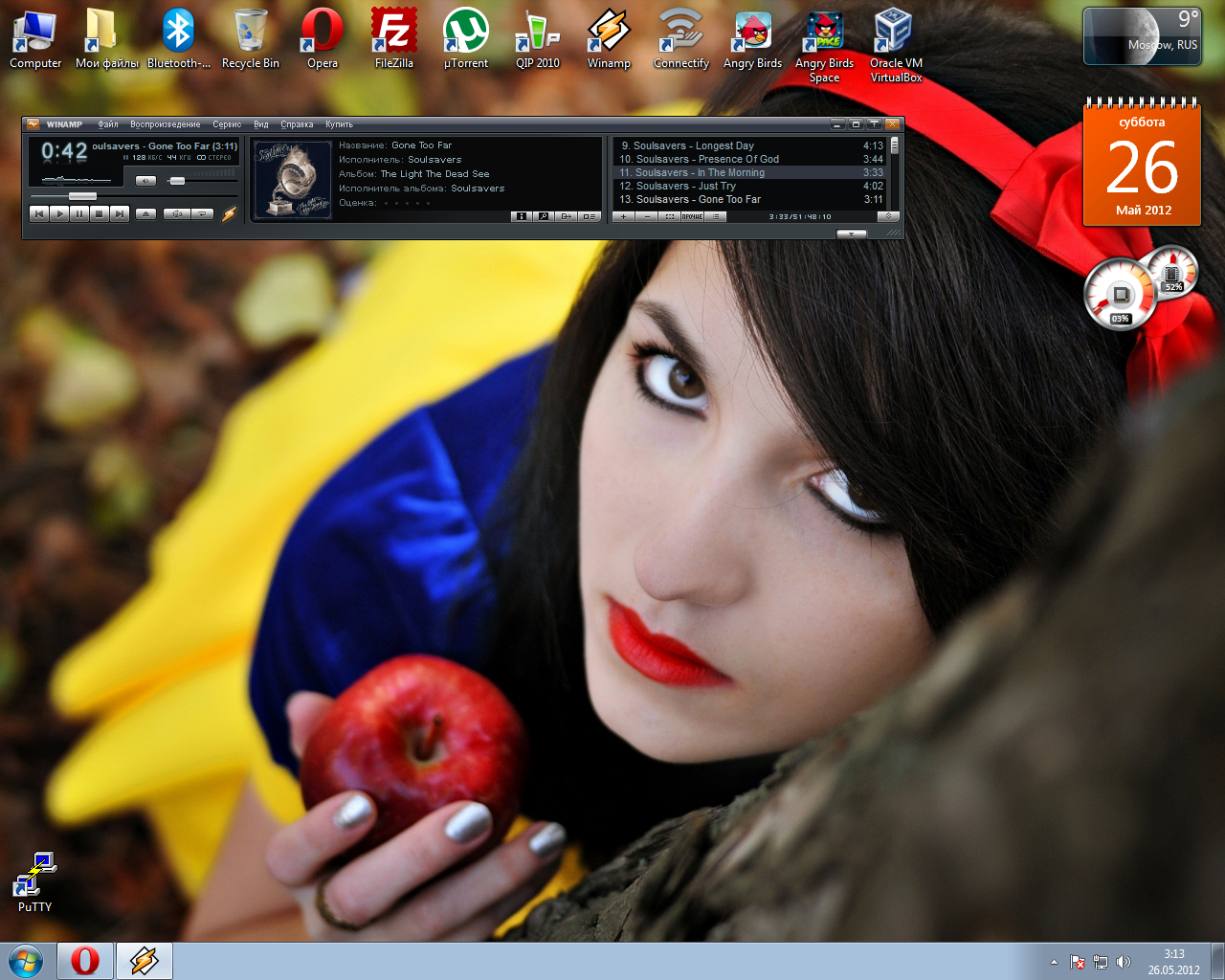Image resolution: width=1225 pixels, height=980 pixels.
Task: Click the Winamp lightning bolt icon
Action: pyautogui.click(x=229, y=214)
